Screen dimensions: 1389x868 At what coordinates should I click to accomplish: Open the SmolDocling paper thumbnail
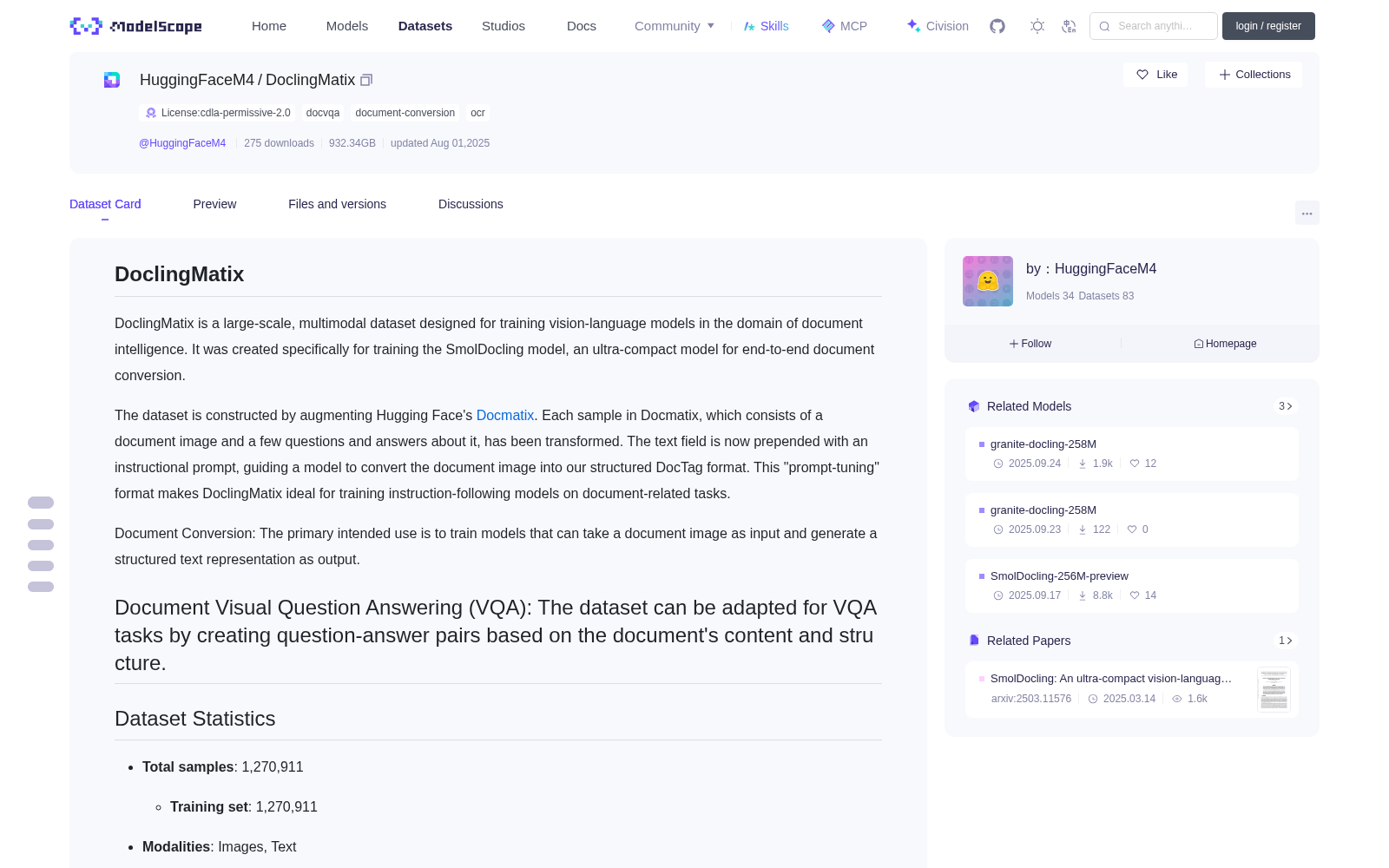(1274, 689)
